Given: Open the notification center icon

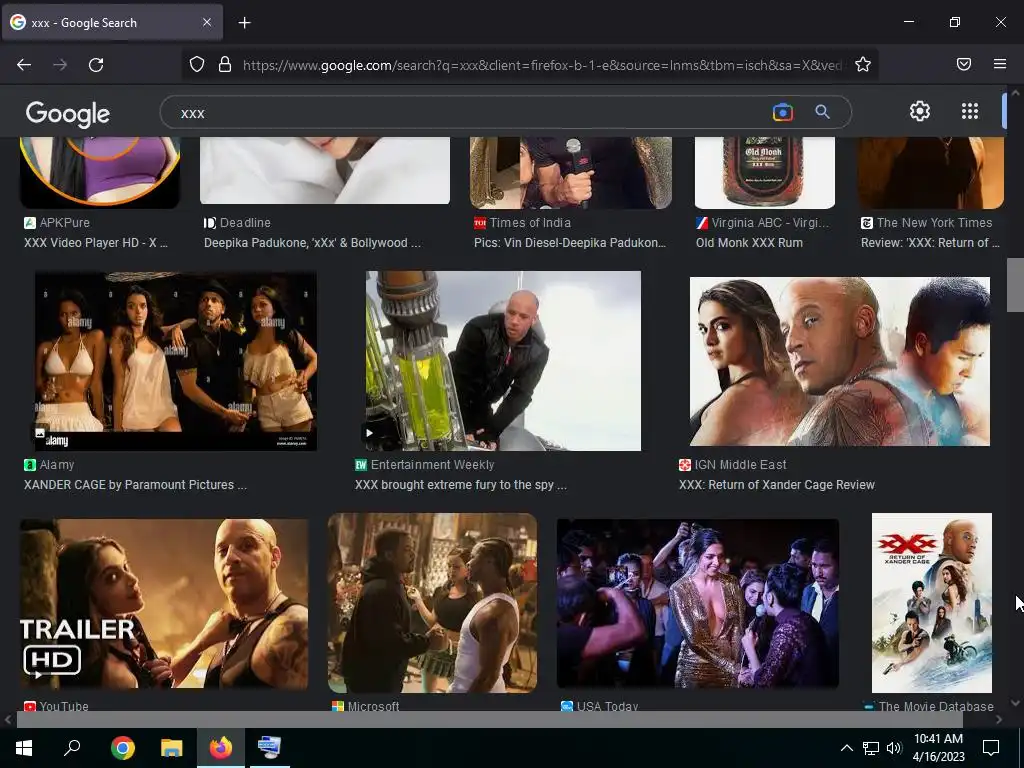Looking at the screenshot, I should (x=991, y=748).
